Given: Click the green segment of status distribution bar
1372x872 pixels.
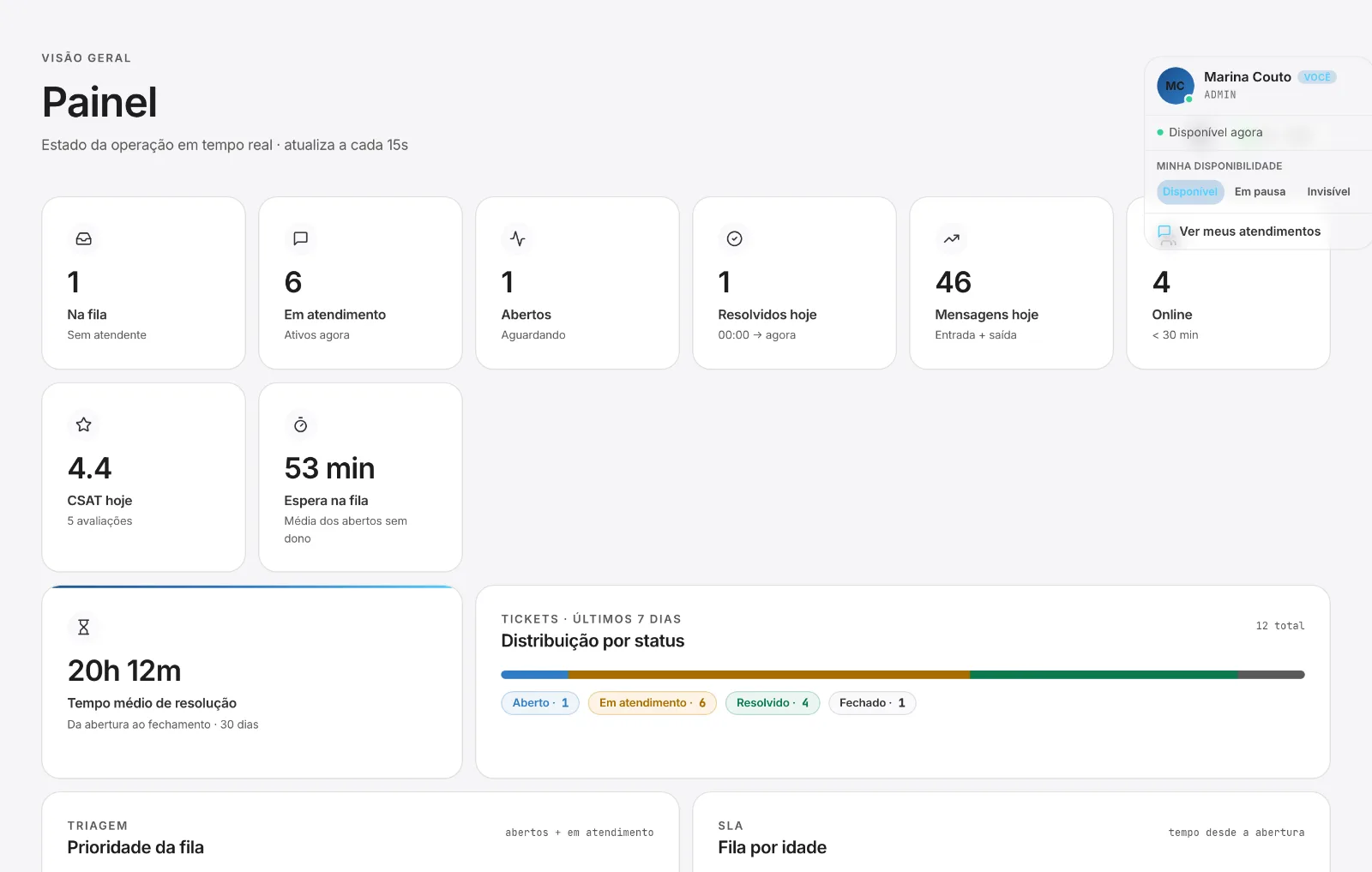Looking at the screenshot, I should [1104, 675].
